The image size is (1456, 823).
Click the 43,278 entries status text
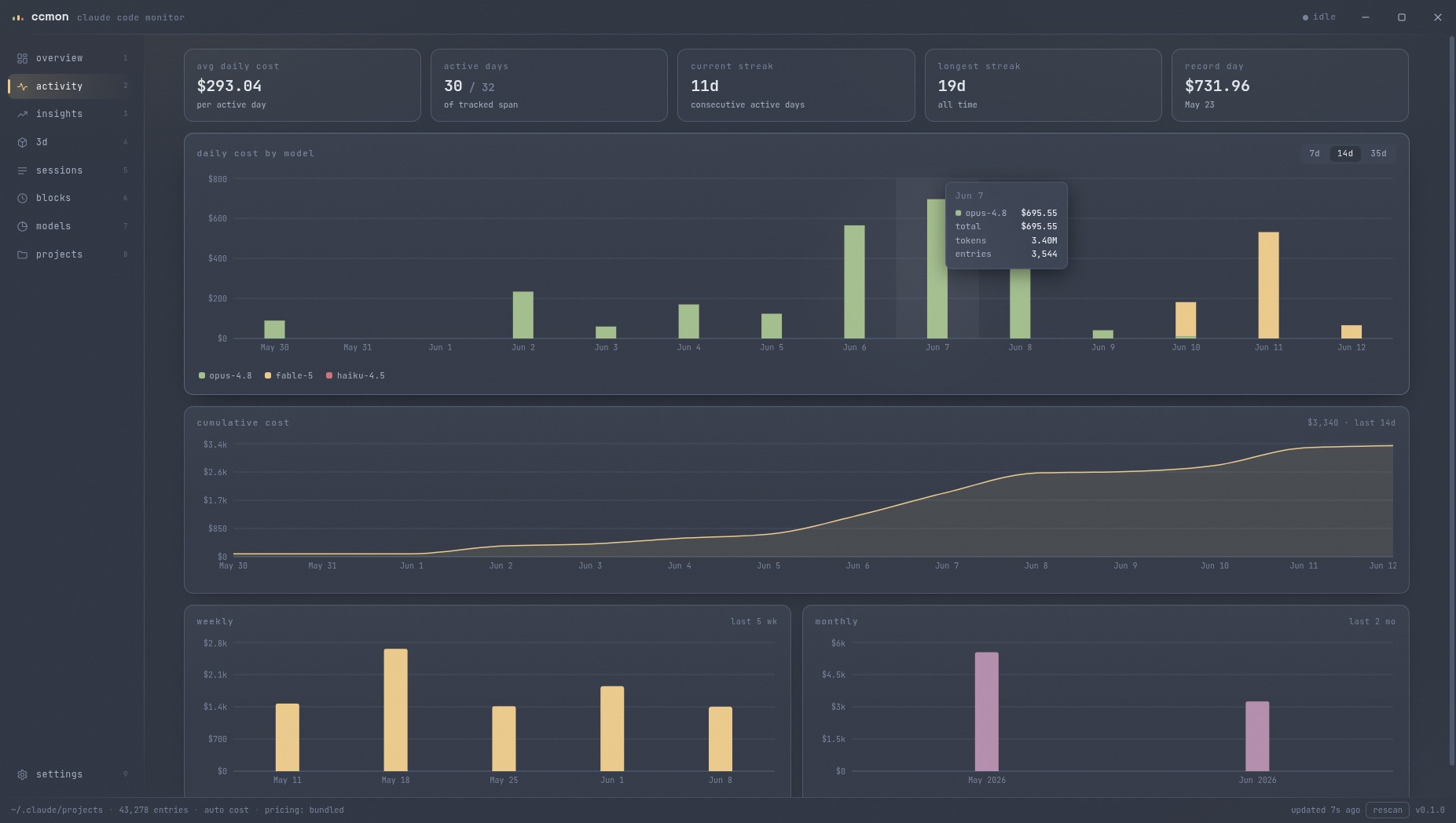[x=153, y=810]
